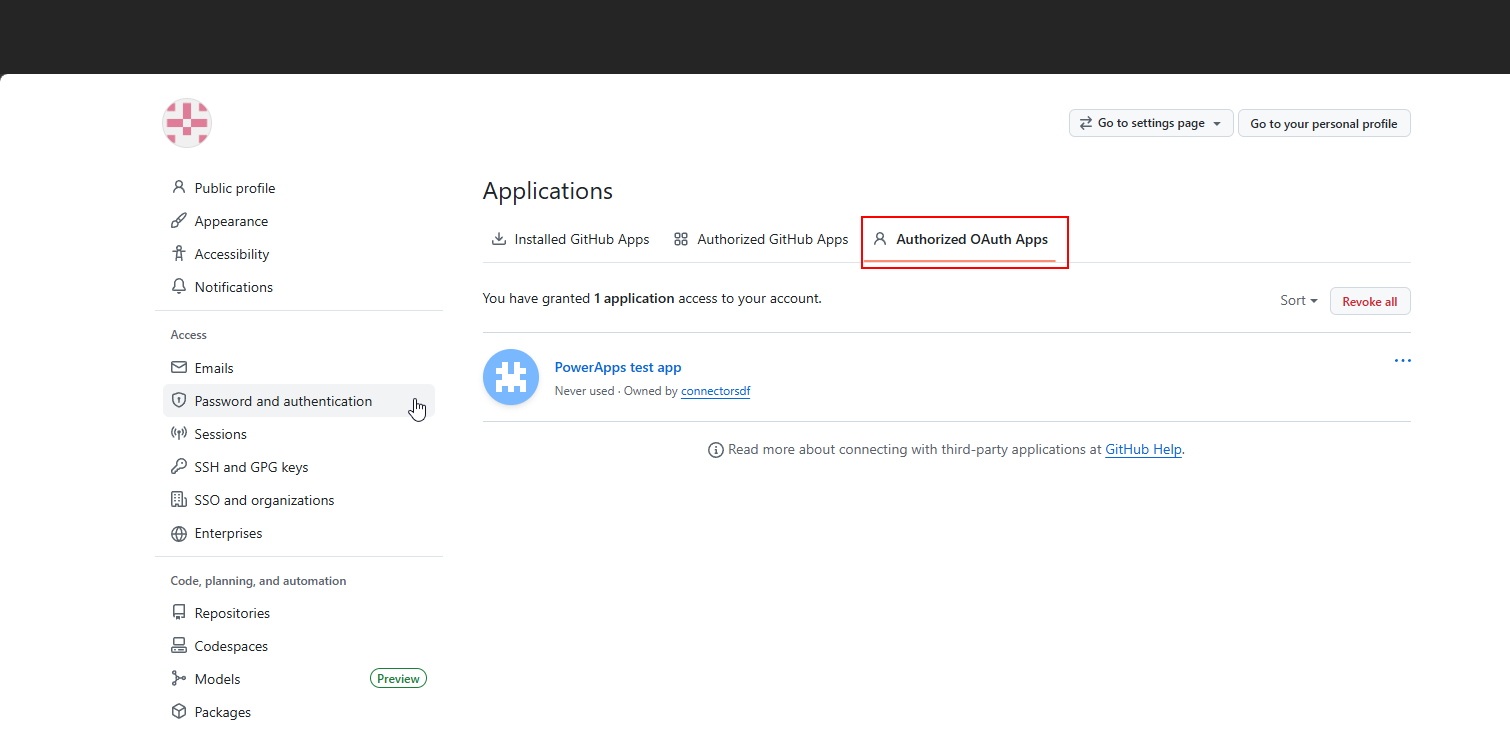Image resolution: width=1510 pixels, height=734 pixels.
Task: Click the pink user avatar image
Action: point(187,124)
